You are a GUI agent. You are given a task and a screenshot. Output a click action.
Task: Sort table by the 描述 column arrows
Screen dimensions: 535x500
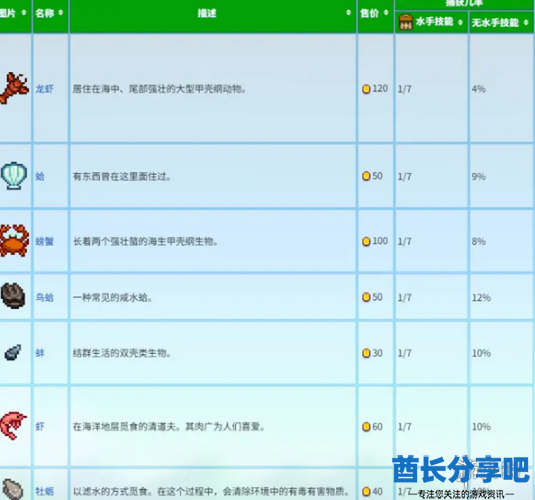tap(348, 13)
